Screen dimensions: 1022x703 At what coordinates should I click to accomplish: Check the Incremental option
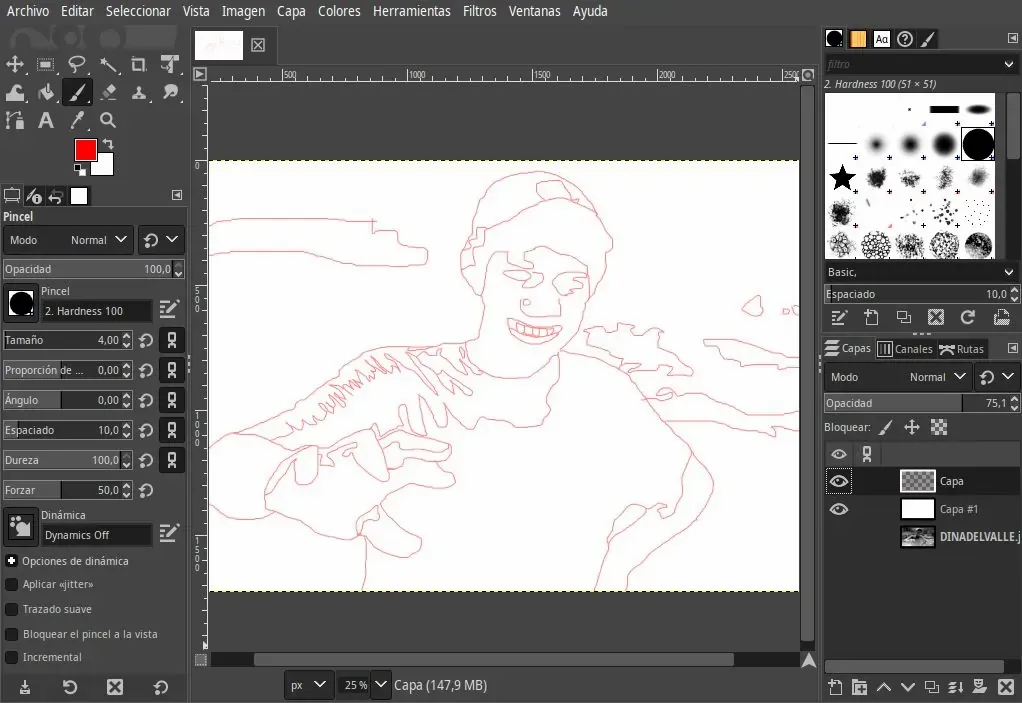(12, 657)
